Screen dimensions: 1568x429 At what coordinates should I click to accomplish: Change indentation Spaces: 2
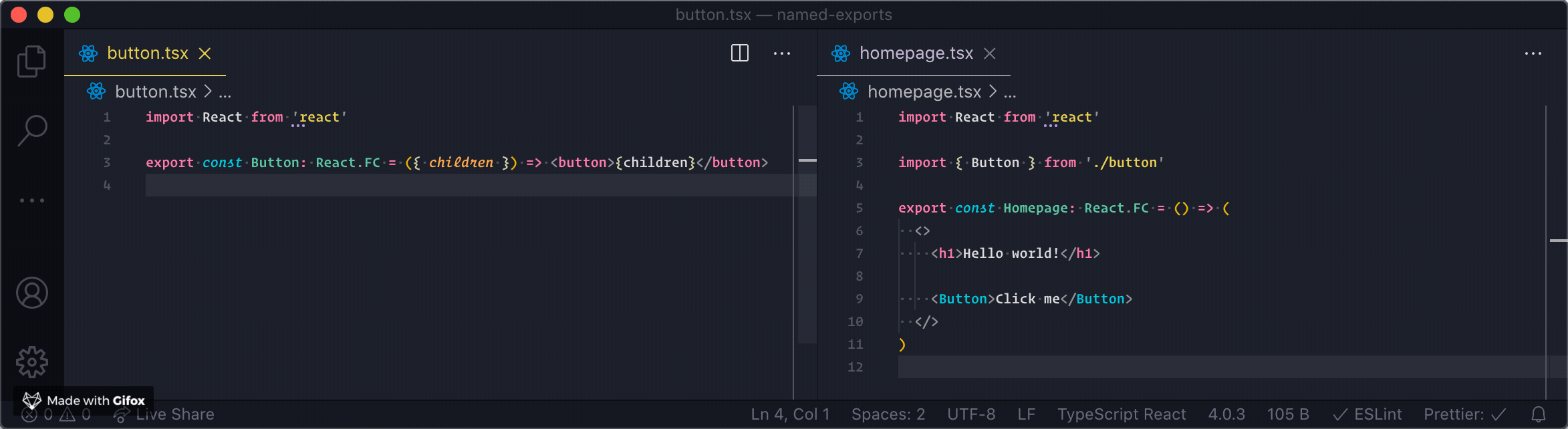pos(888,414)
